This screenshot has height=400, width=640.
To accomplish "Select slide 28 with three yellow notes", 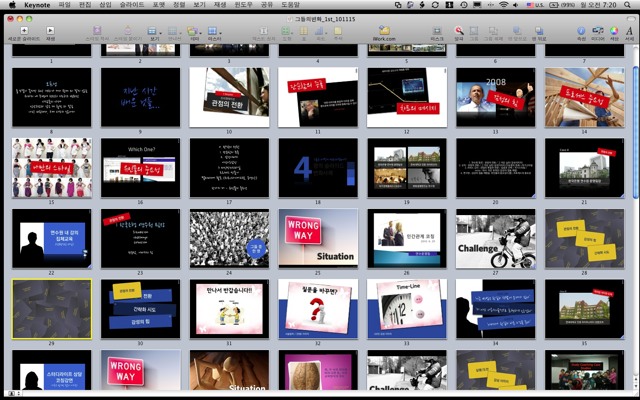I will (584, 238).
